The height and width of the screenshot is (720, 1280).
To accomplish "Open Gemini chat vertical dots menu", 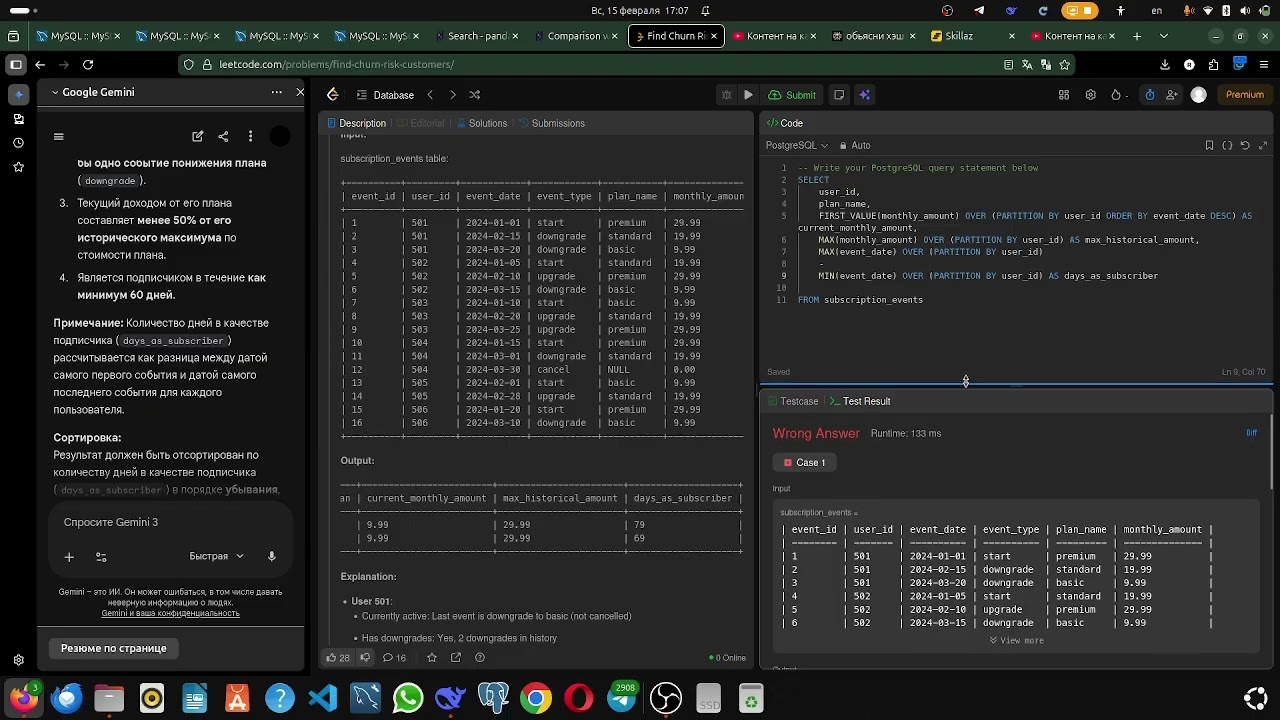I will click(250, 137).
